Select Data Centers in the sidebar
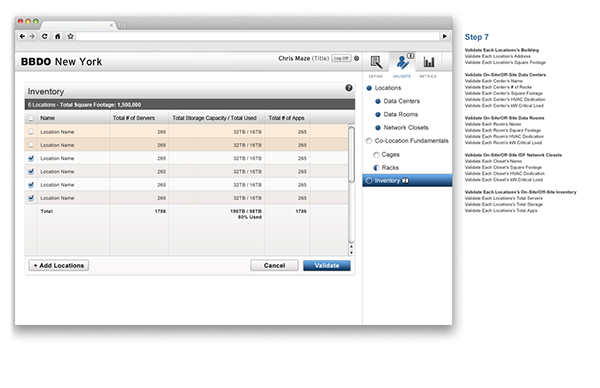Screen dimensions: 600x388 pos(401,101)
